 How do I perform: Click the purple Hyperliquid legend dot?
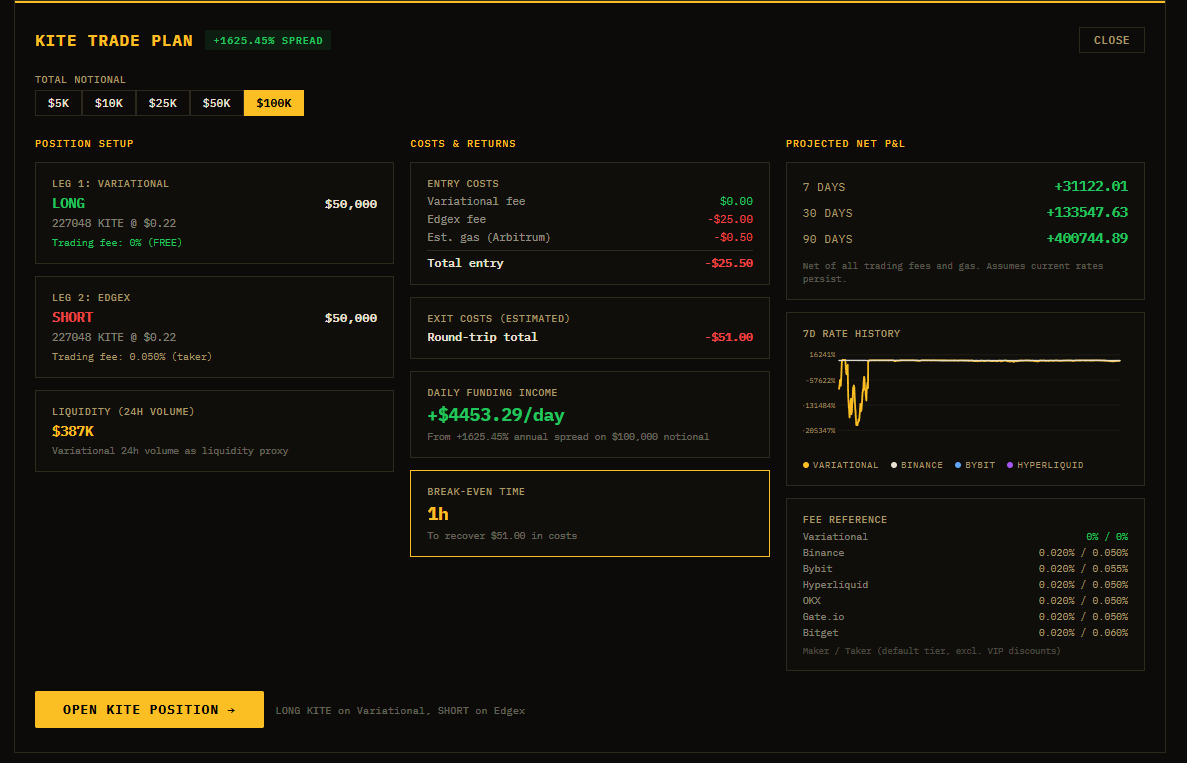click(1010, 465)
